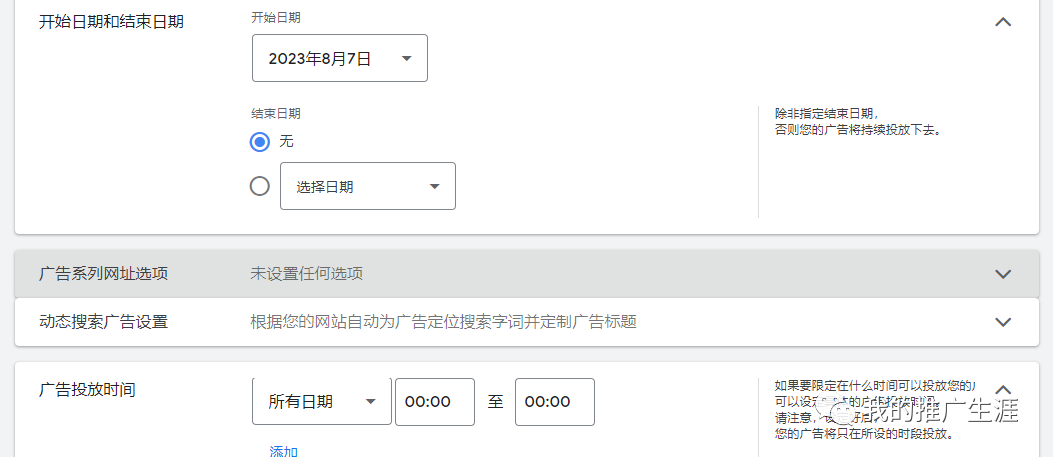Select the 无 end date radio button
Image resolution: width=1053 pixels, height=457 pixels.
coord(259,142)
